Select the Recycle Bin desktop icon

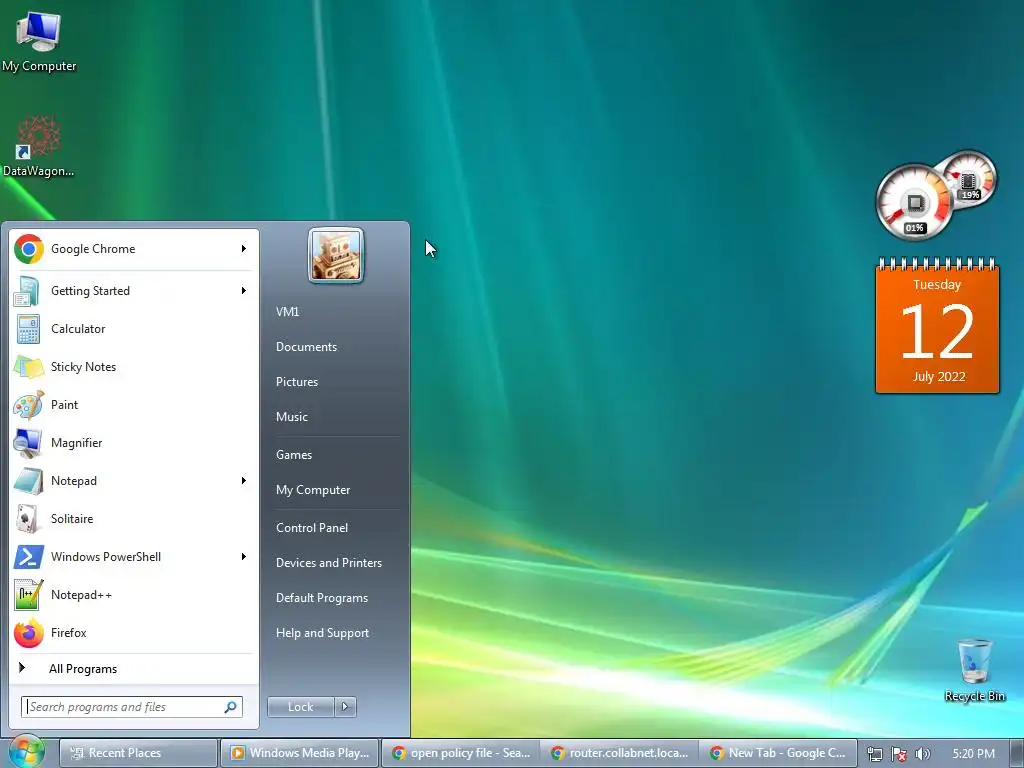(974, 671)
